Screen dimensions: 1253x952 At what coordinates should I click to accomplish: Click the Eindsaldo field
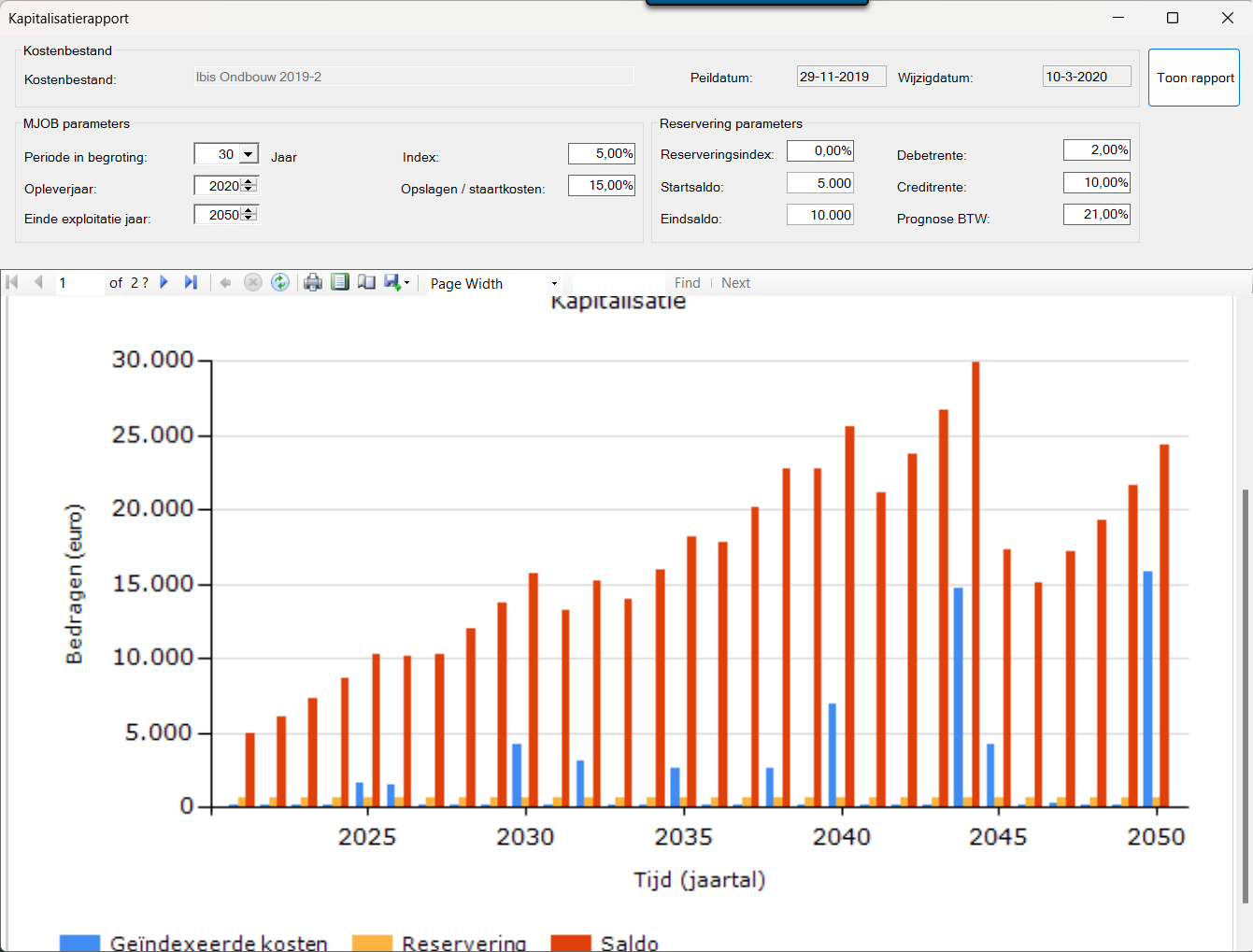820,215
